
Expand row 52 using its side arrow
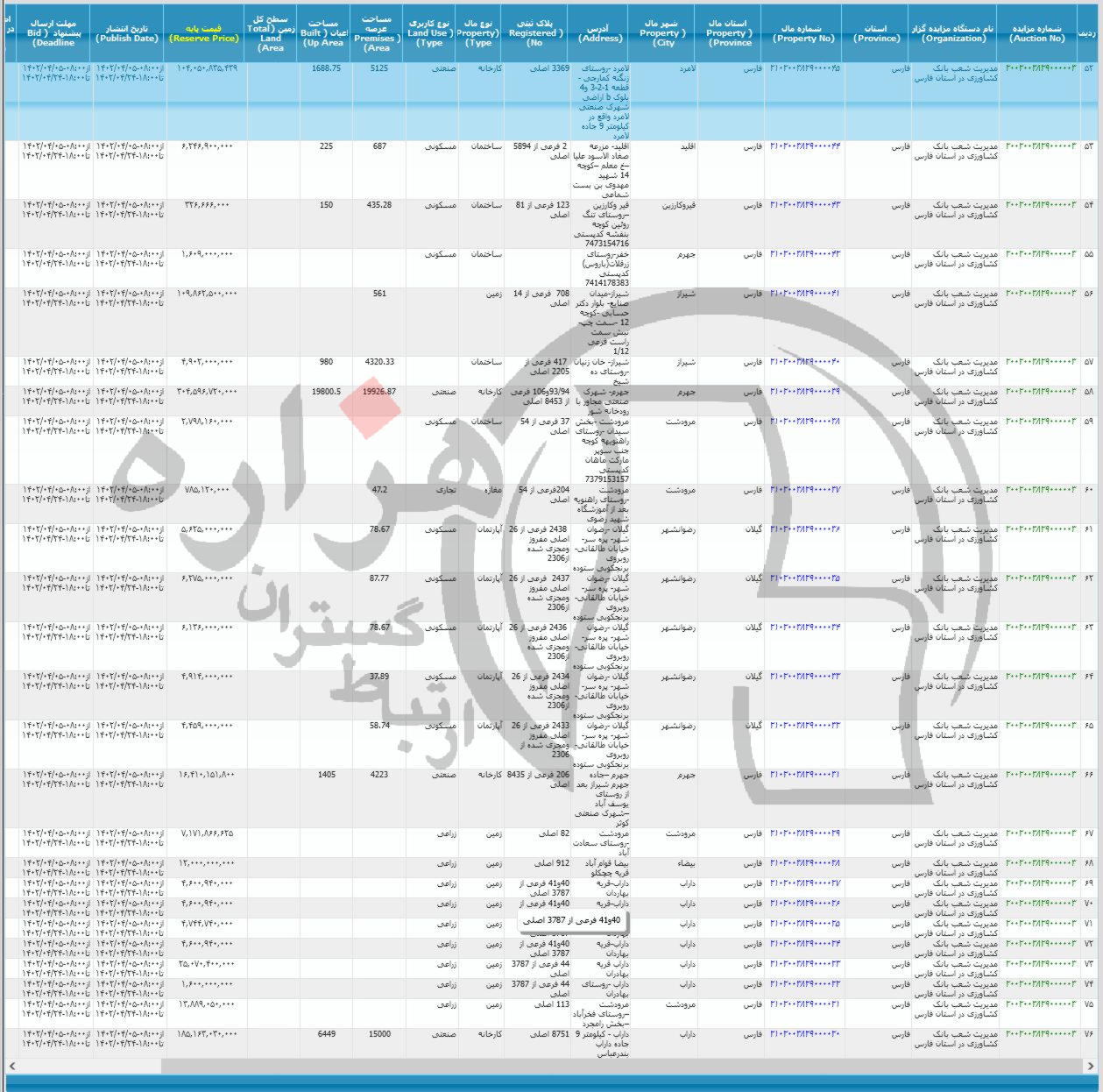[1089, 68]
